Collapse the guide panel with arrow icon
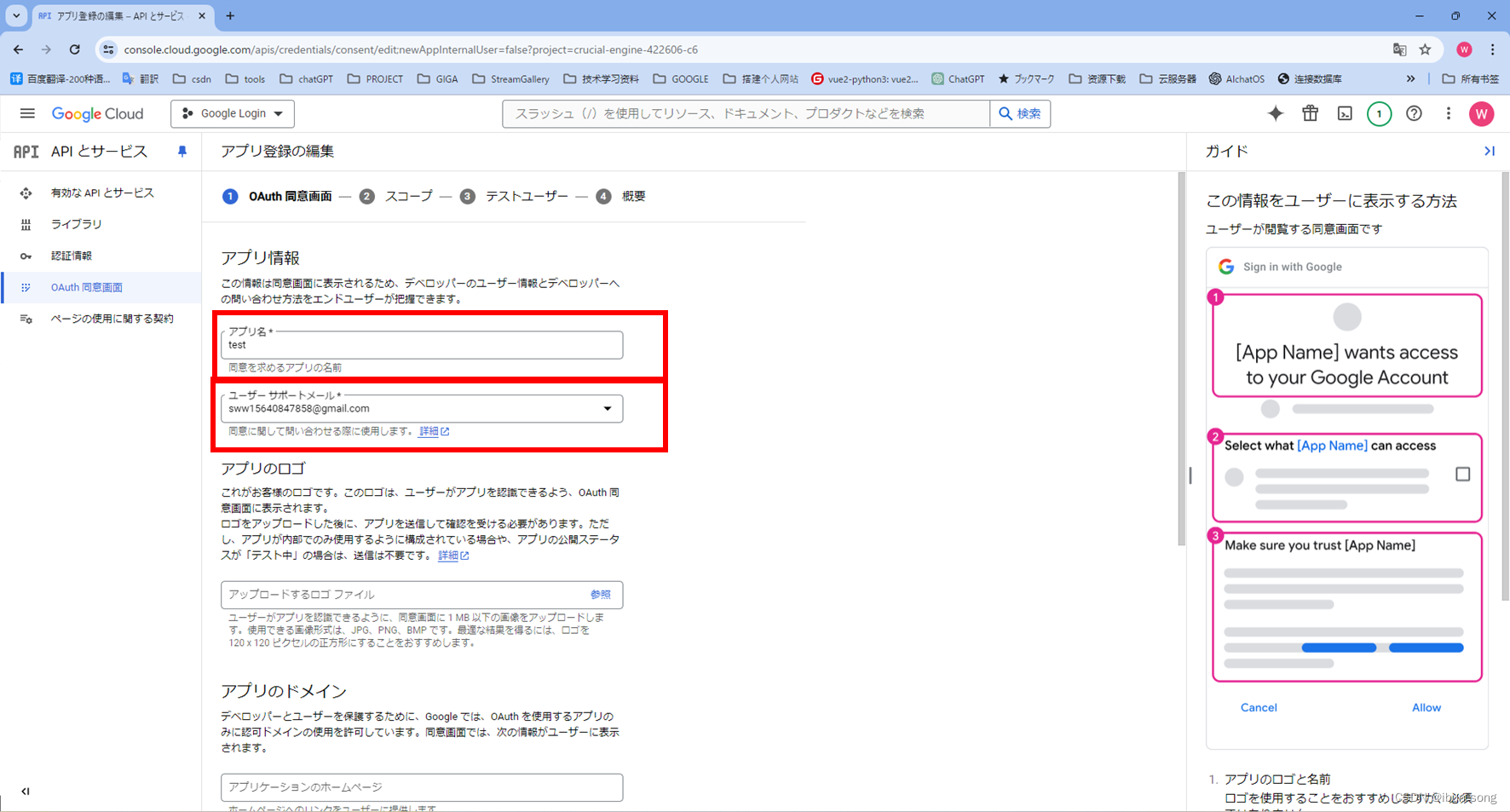 click(1489, 151)
